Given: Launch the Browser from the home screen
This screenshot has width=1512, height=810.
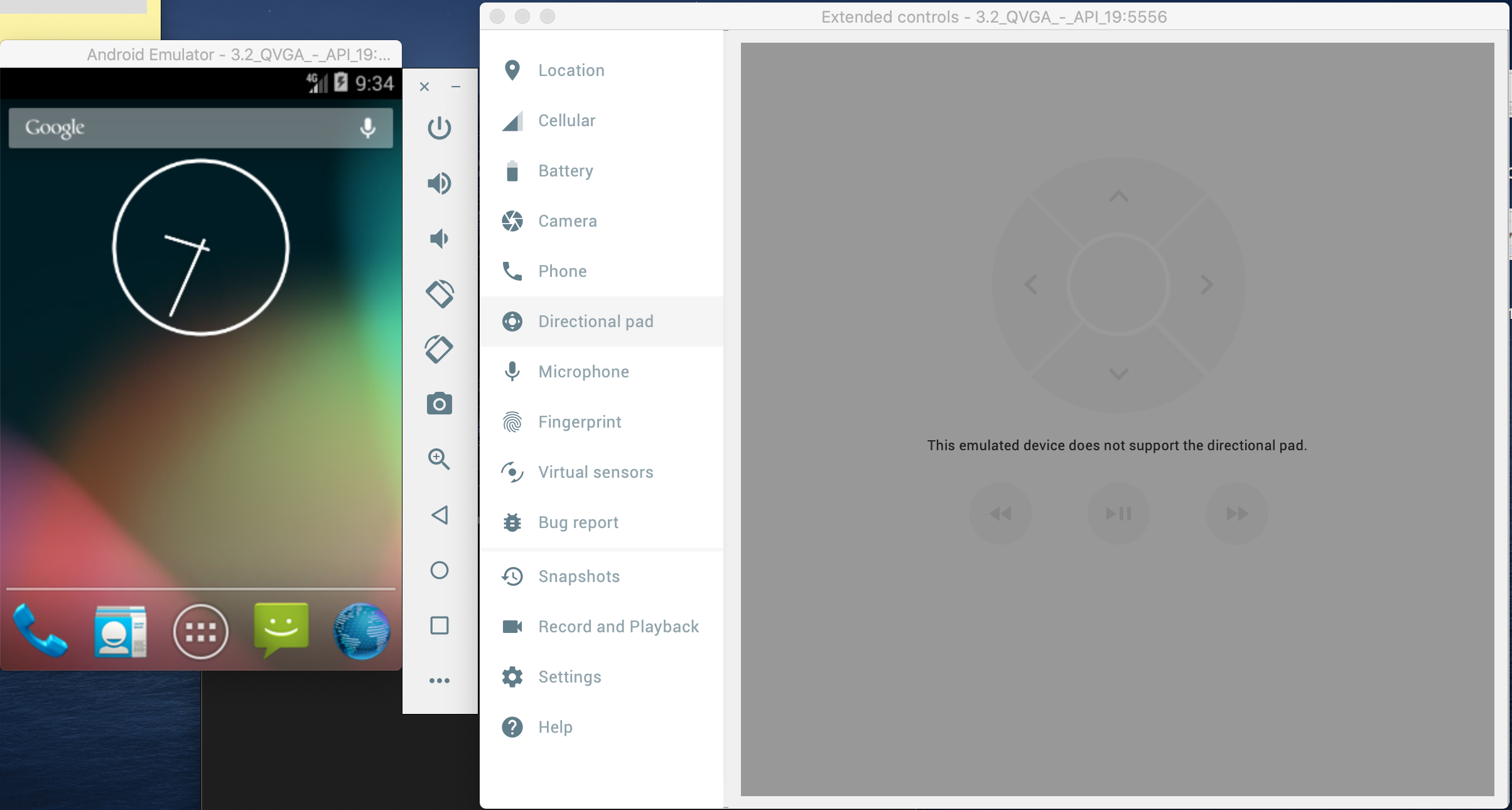Looking at the screenshot, I should click(x=361, y=632).
